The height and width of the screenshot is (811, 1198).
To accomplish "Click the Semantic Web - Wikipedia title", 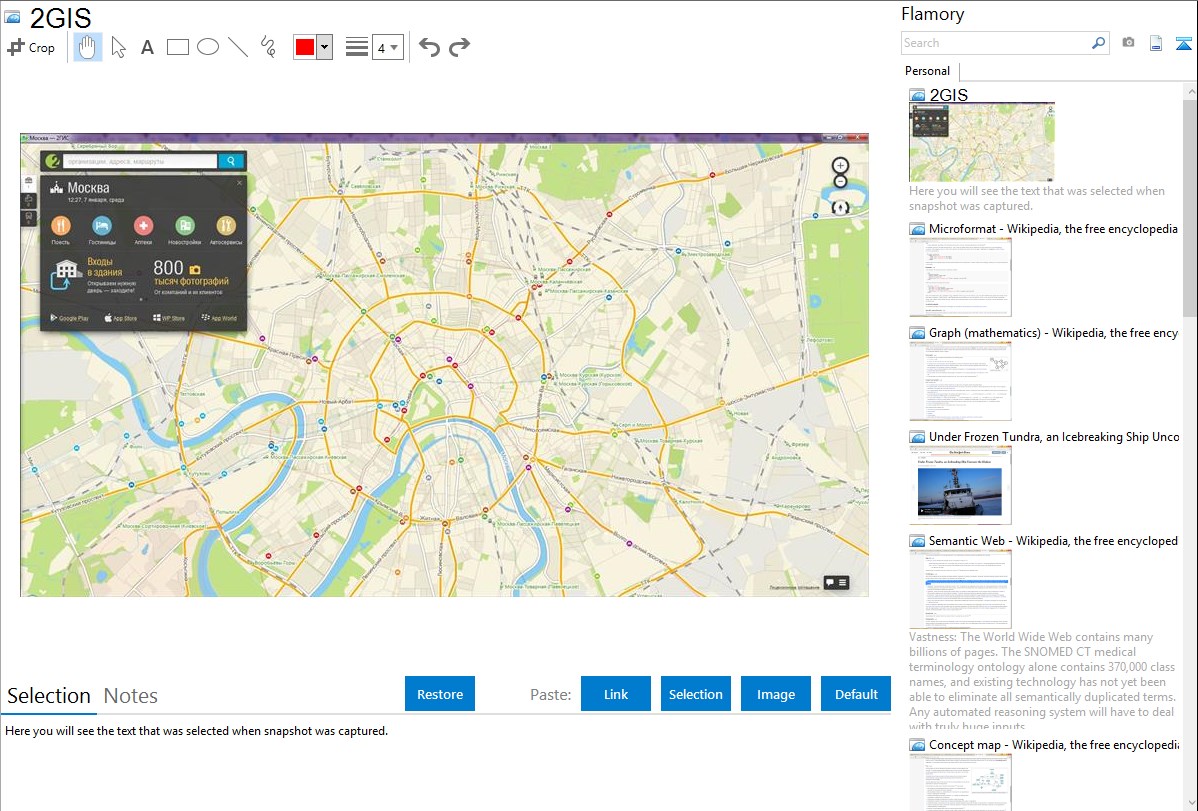I will pos(1053,540).
